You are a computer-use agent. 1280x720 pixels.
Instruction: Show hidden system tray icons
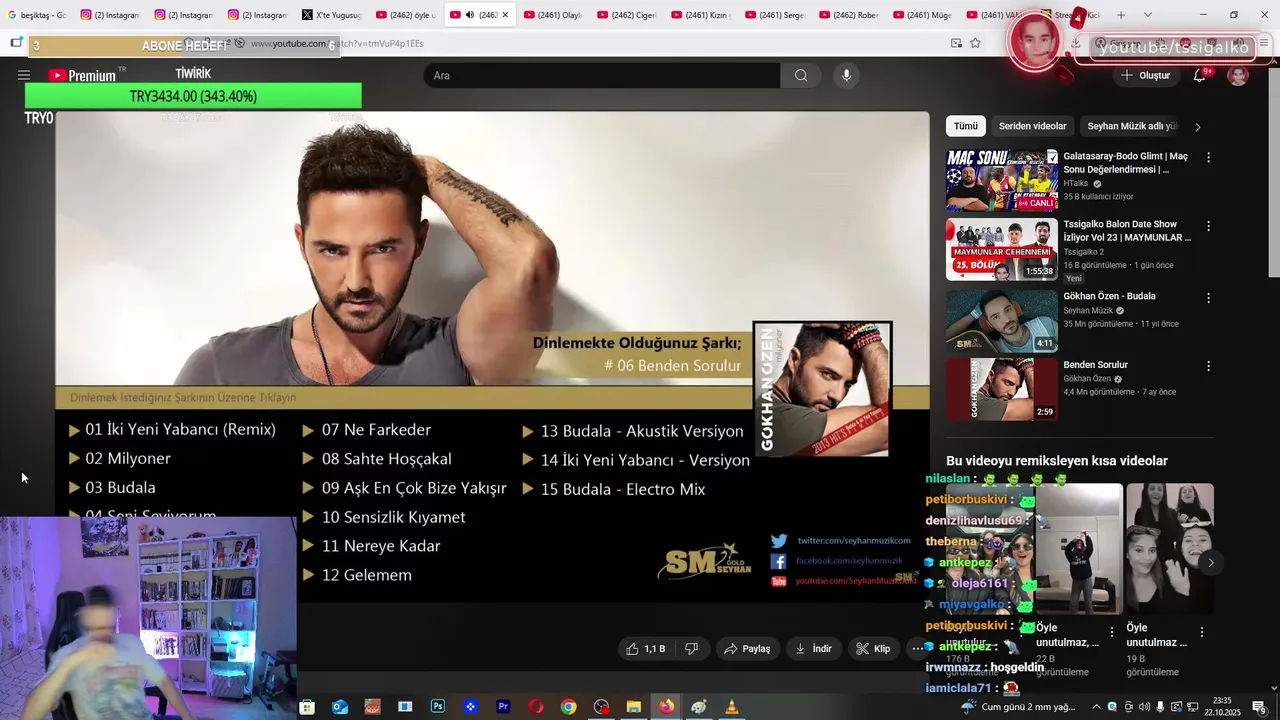(1096, 707)
